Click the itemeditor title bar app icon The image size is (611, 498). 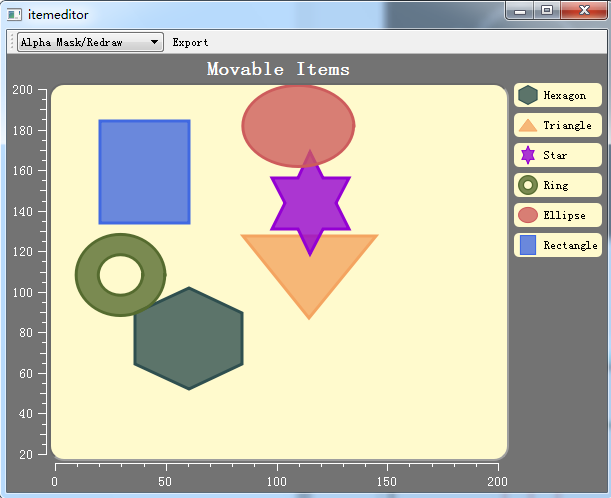coord(14,13)
